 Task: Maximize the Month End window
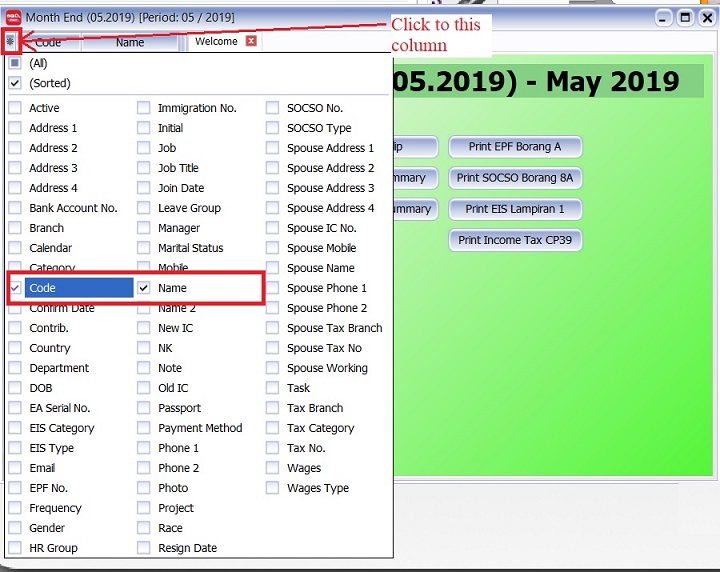click(x=685, y=17)
